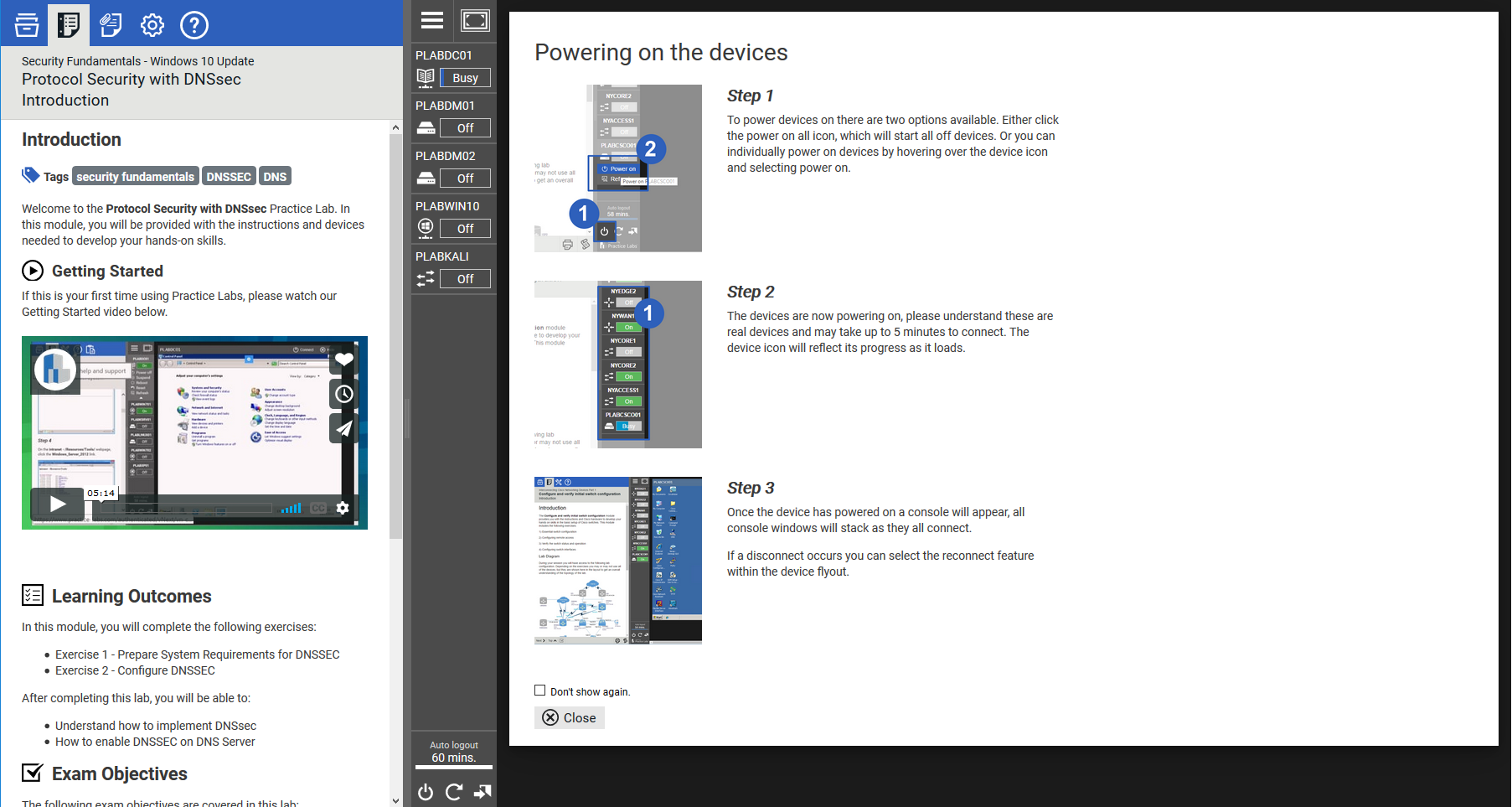Click the power on all devices icon
This screenshot has height=807, width=1512.
tap(426, 792)
